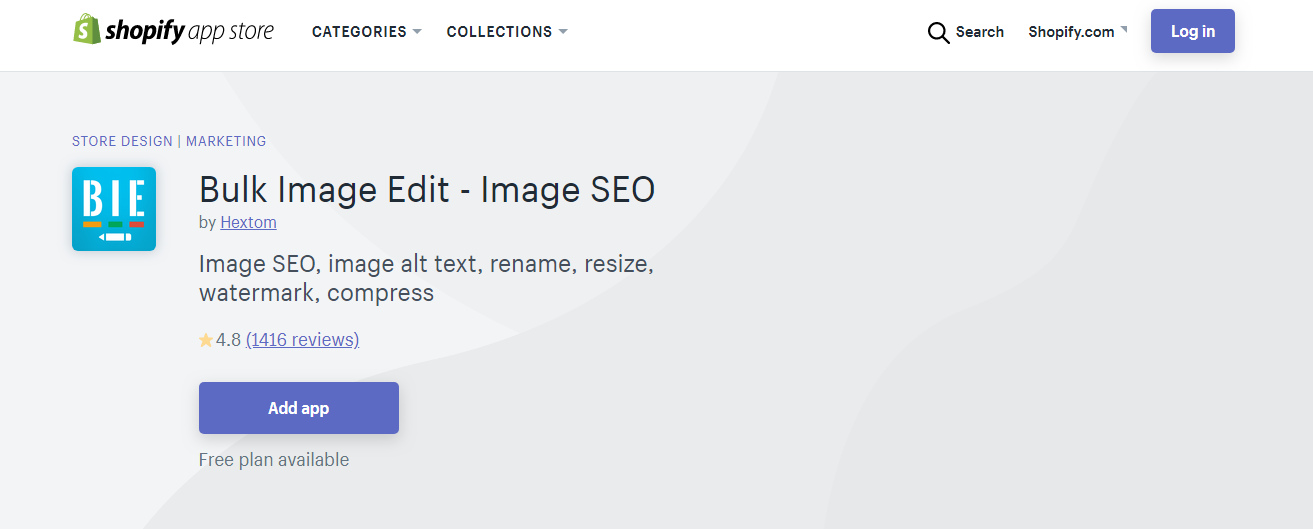1313x529 pixels.
Task: Go to Marketing category
Action: 226,141
